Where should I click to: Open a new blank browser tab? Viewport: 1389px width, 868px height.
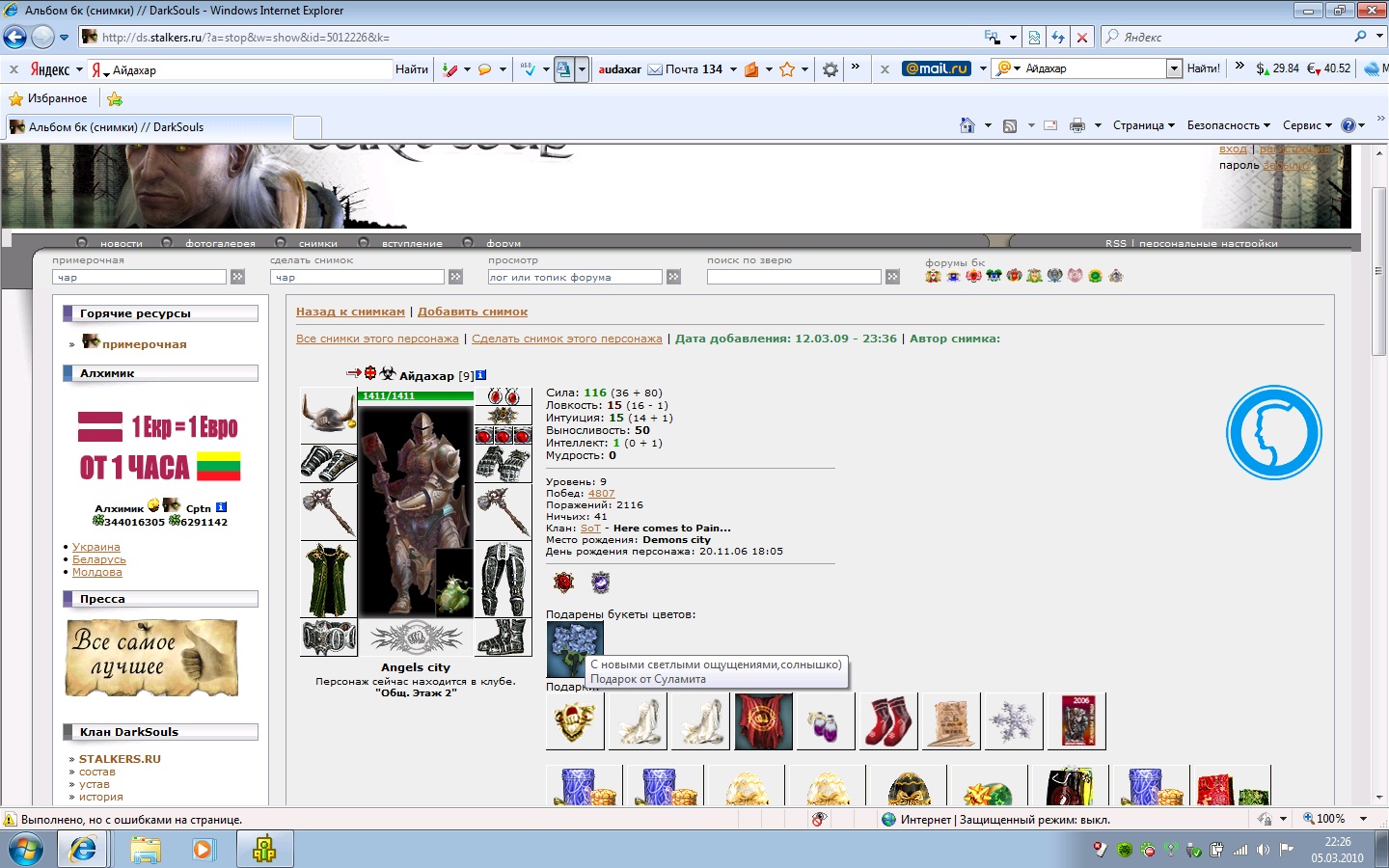pyautogui.click(x=307, y=128)
